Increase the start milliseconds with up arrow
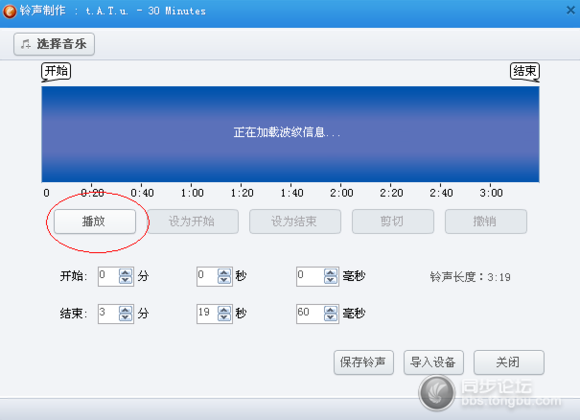The width and height of the screenshot is (580, 420). click(x=331, y=272)
